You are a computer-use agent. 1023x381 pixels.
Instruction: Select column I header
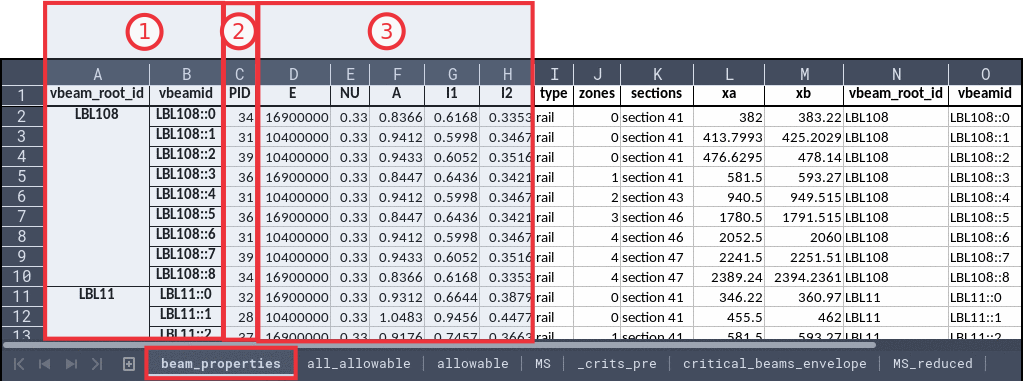(555, 74)
